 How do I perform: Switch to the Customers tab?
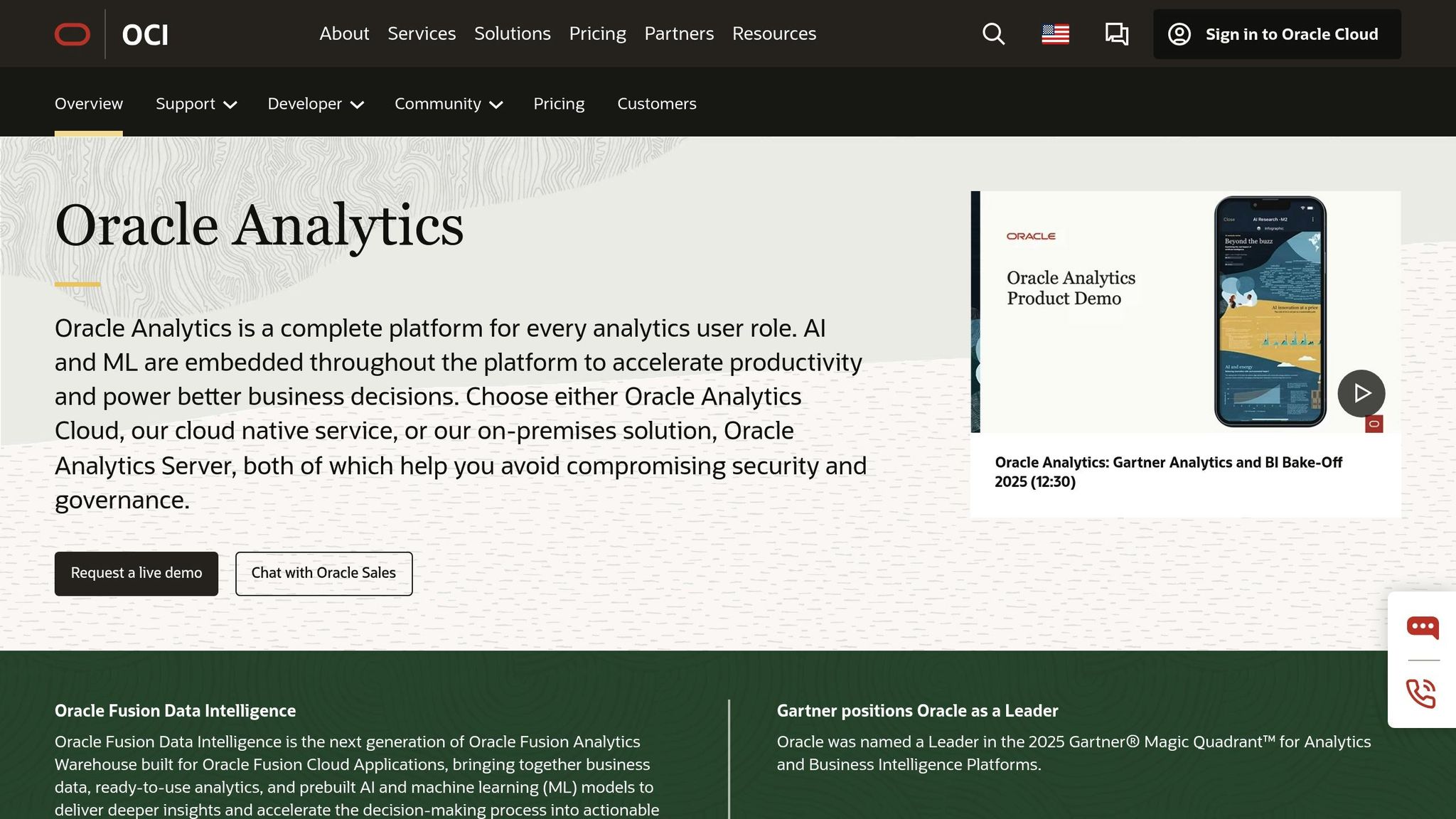pos(656,104)
